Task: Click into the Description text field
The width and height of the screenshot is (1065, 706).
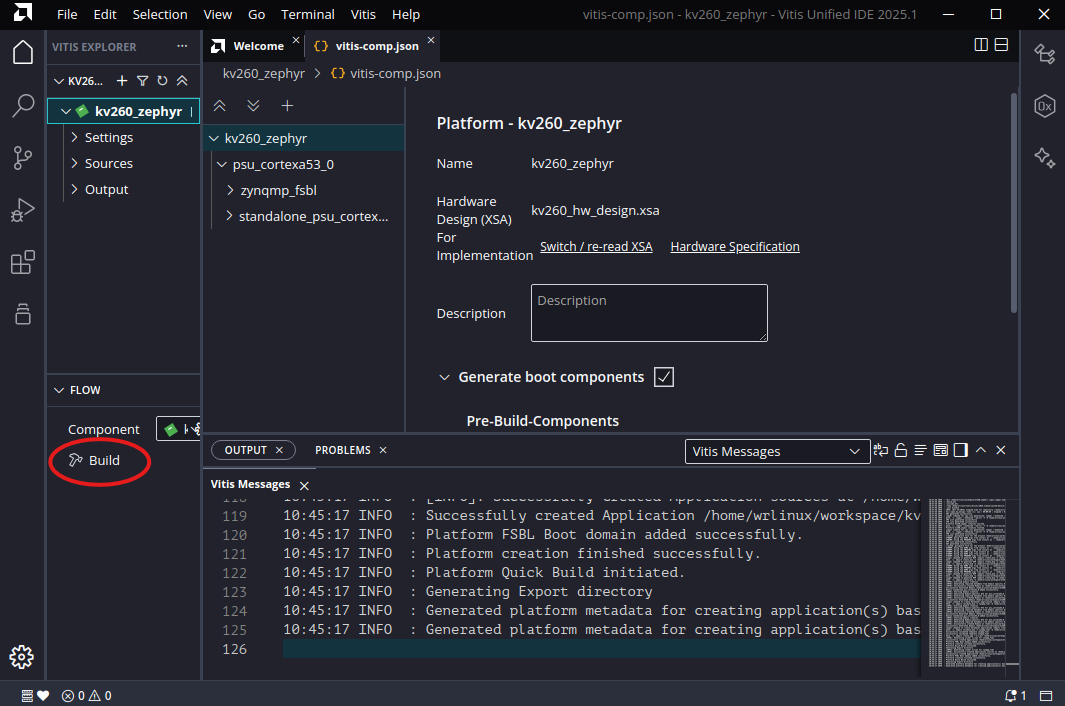Action: click(x=648, y=313)
